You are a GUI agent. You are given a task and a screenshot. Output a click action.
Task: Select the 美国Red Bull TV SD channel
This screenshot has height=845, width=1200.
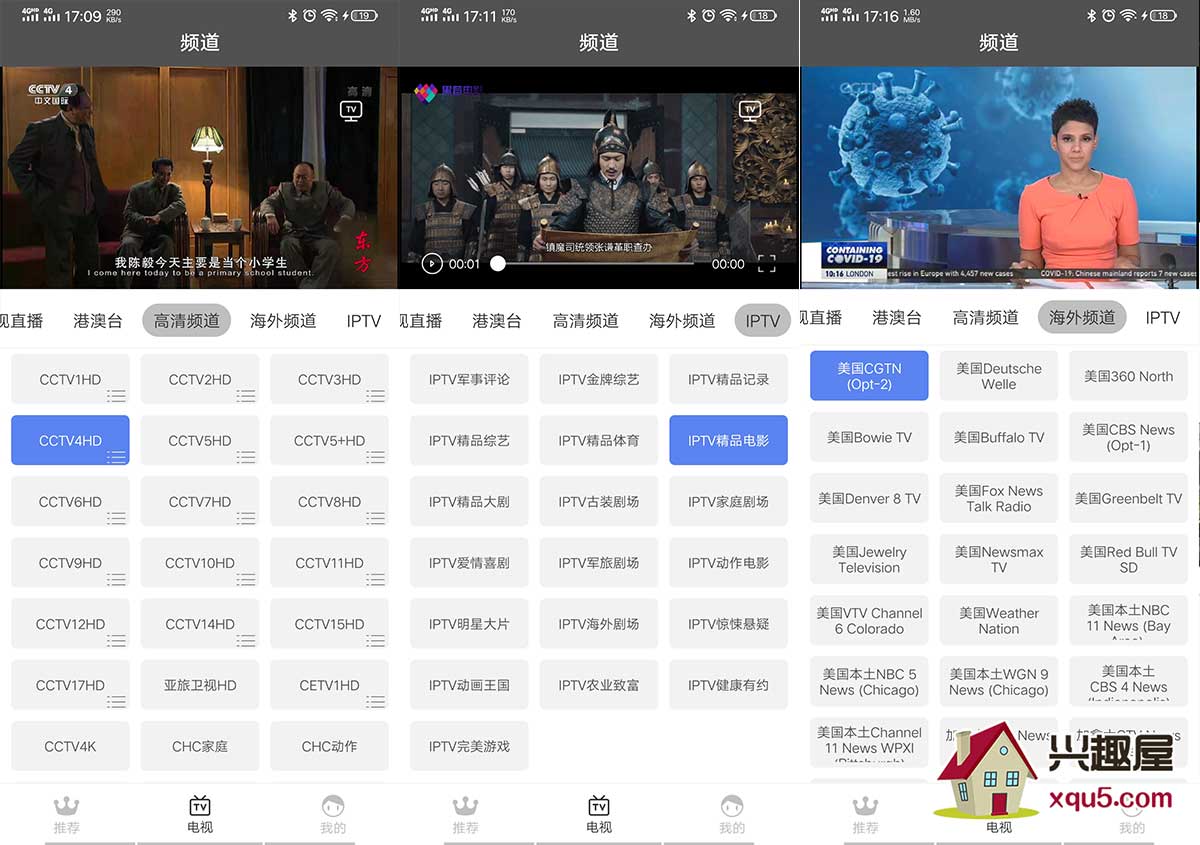tap(1128, 559)
